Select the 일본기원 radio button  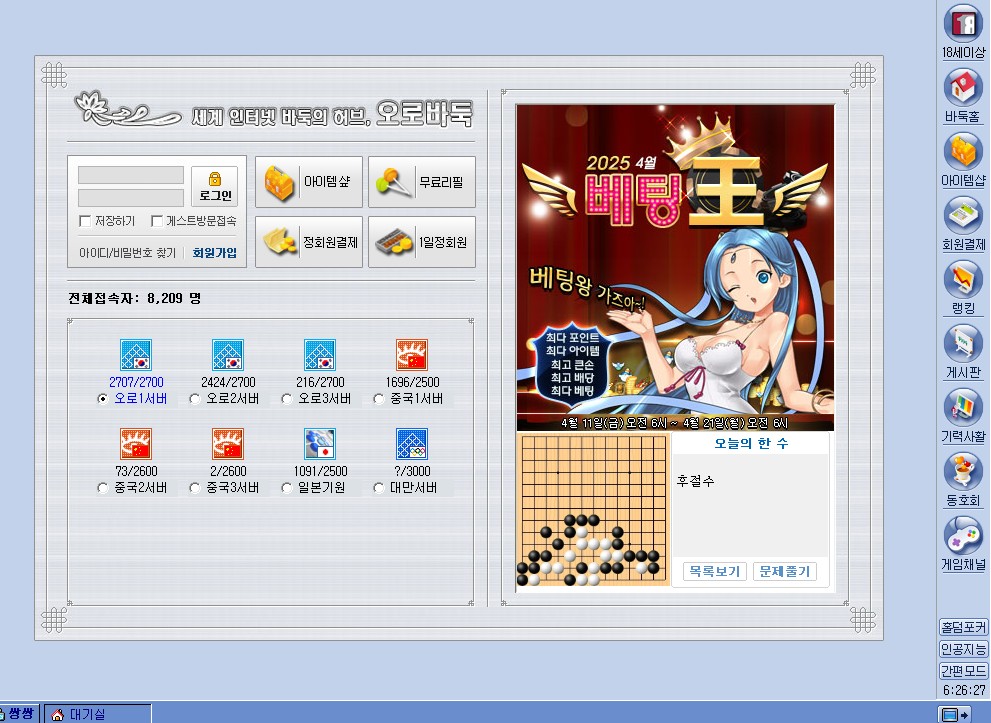tap(287, 488)
